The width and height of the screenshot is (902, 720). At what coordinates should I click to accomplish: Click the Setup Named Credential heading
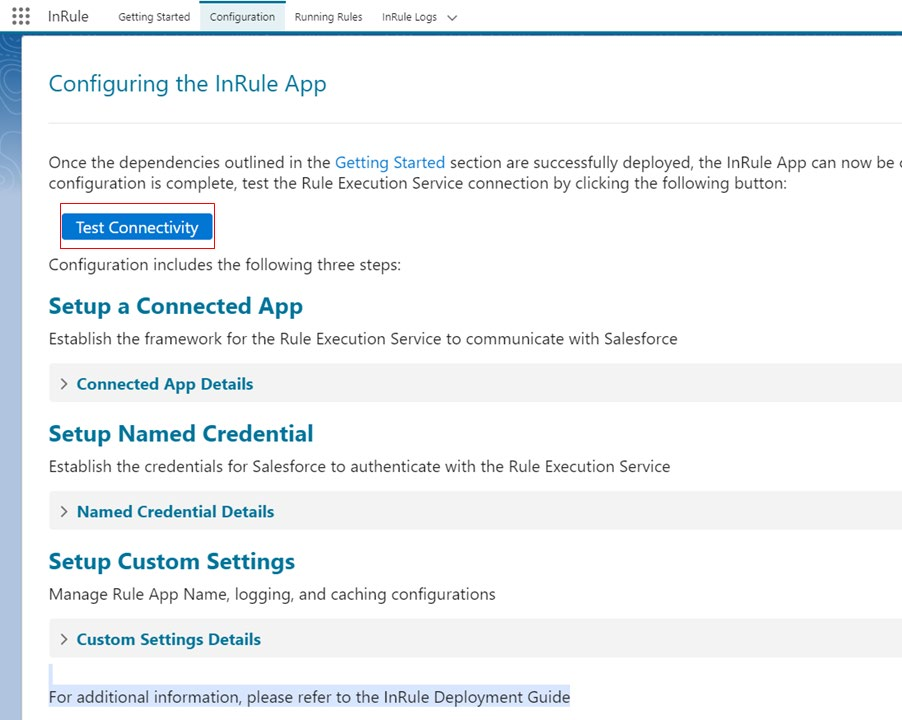click(x=181, y=434)
